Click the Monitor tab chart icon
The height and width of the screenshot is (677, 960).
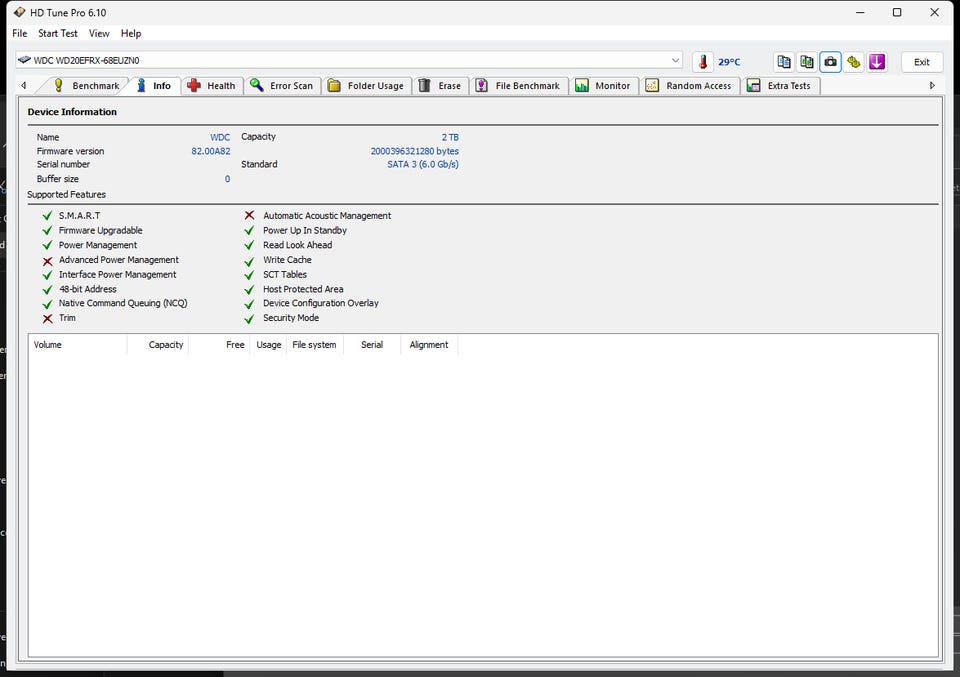tap(582, 86)
